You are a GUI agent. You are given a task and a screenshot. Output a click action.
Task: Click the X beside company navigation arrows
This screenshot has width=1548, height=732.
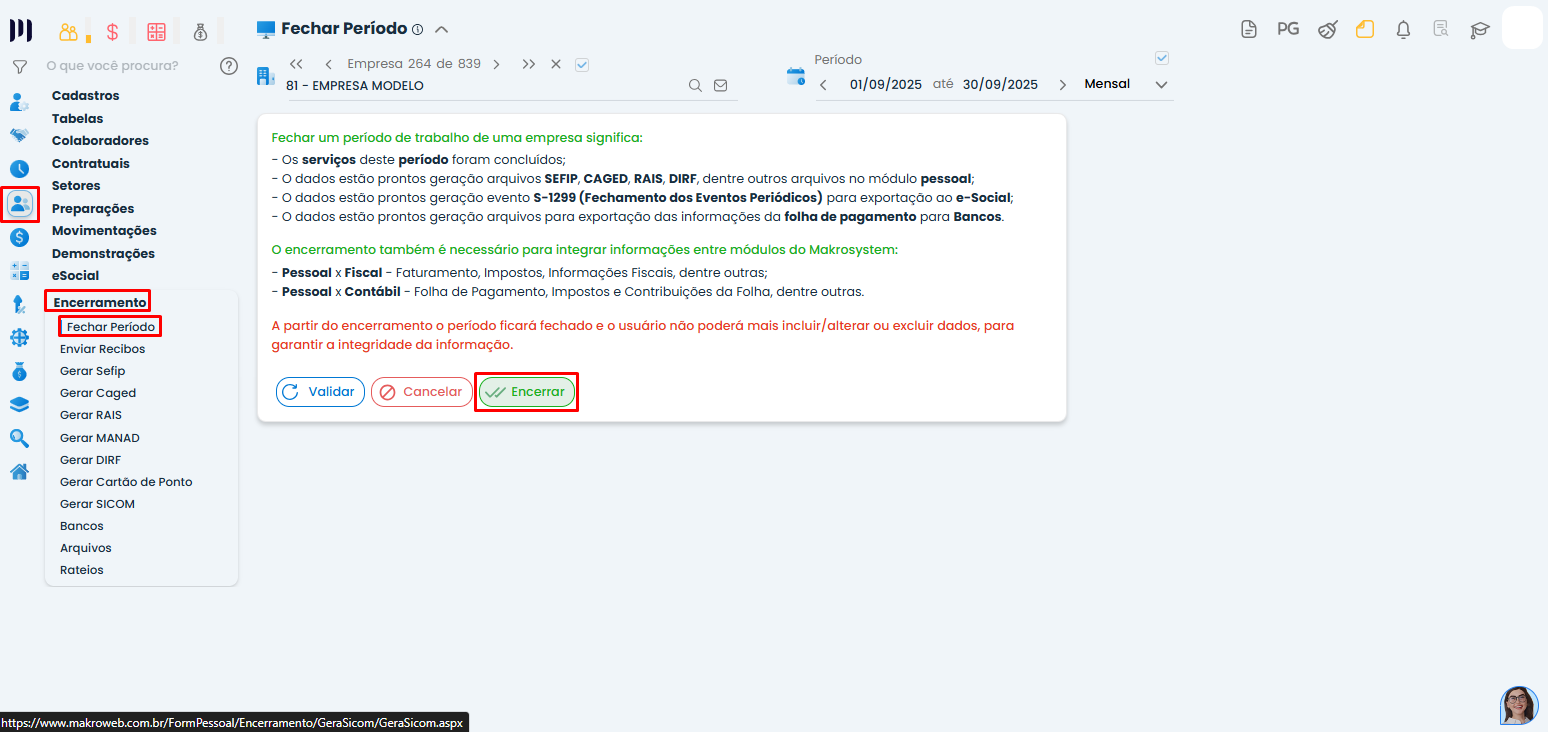click(556, 64)
